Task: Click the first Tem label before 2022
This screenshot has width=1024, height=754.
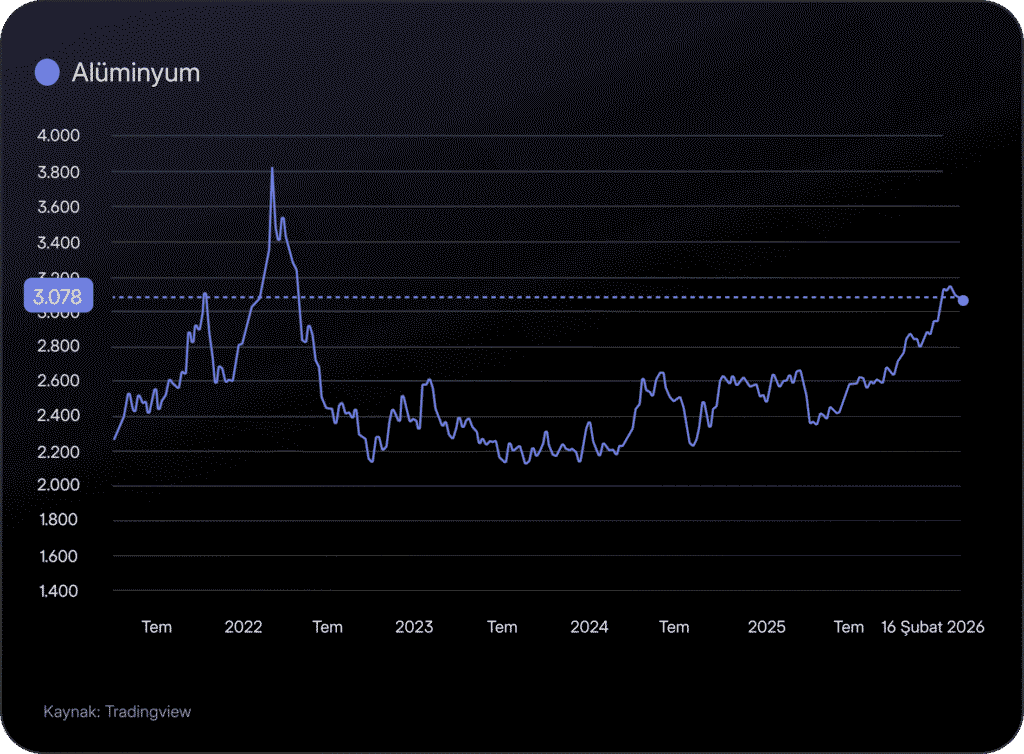Action: click(156, 627)
